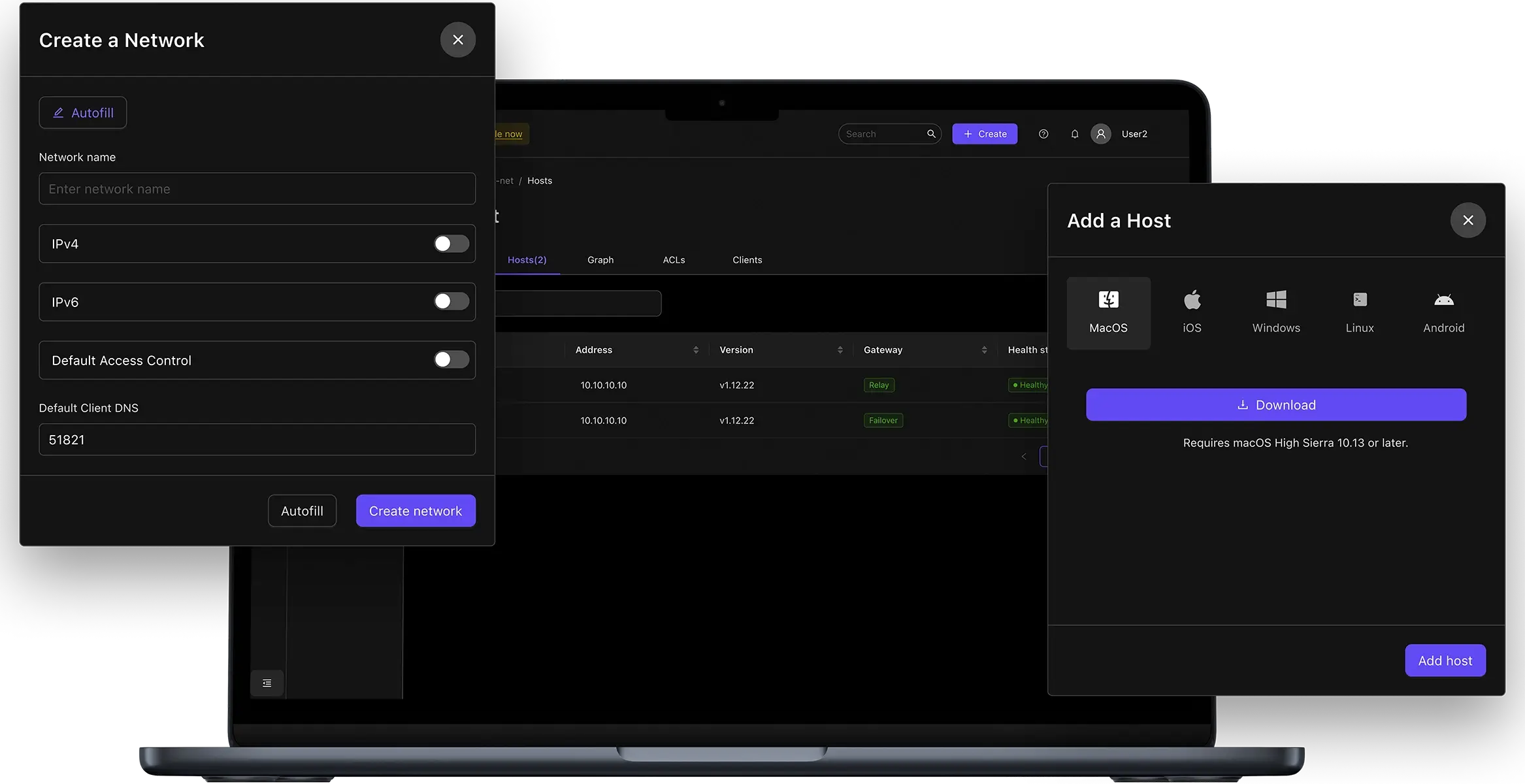The height and width of the screenshot is (784, 1525).
Task: Open the notification bell
Action: (1075, 134)
